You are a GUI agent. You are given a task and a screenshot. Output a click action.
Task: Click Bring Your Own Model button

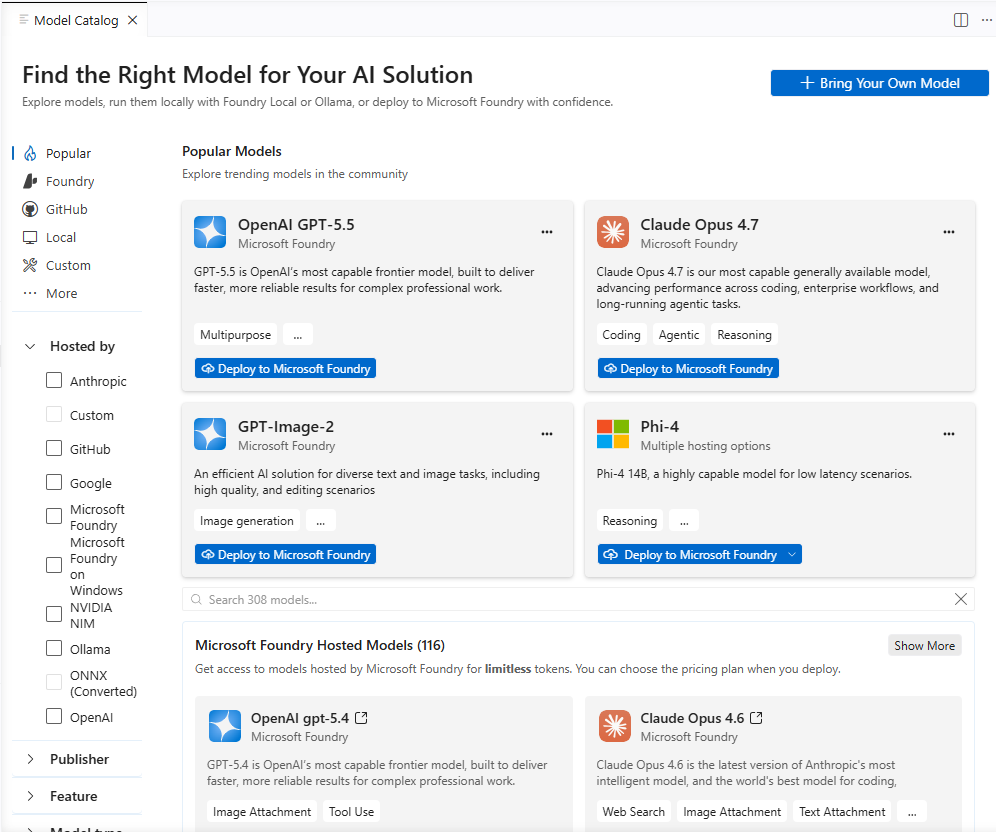click(x=879, y=83)
